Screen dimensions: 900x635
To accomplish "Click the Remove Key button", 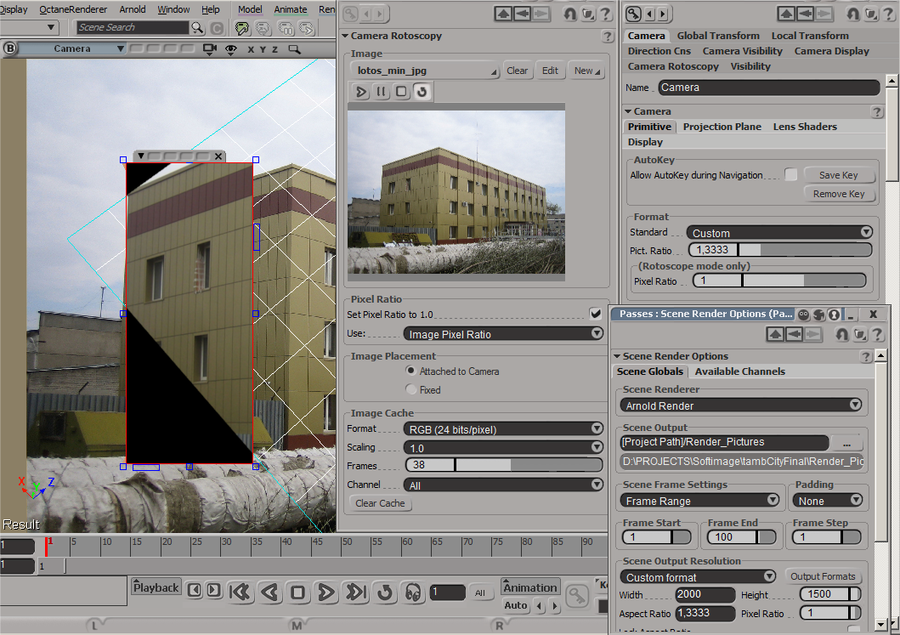I will tap(839, 194).
